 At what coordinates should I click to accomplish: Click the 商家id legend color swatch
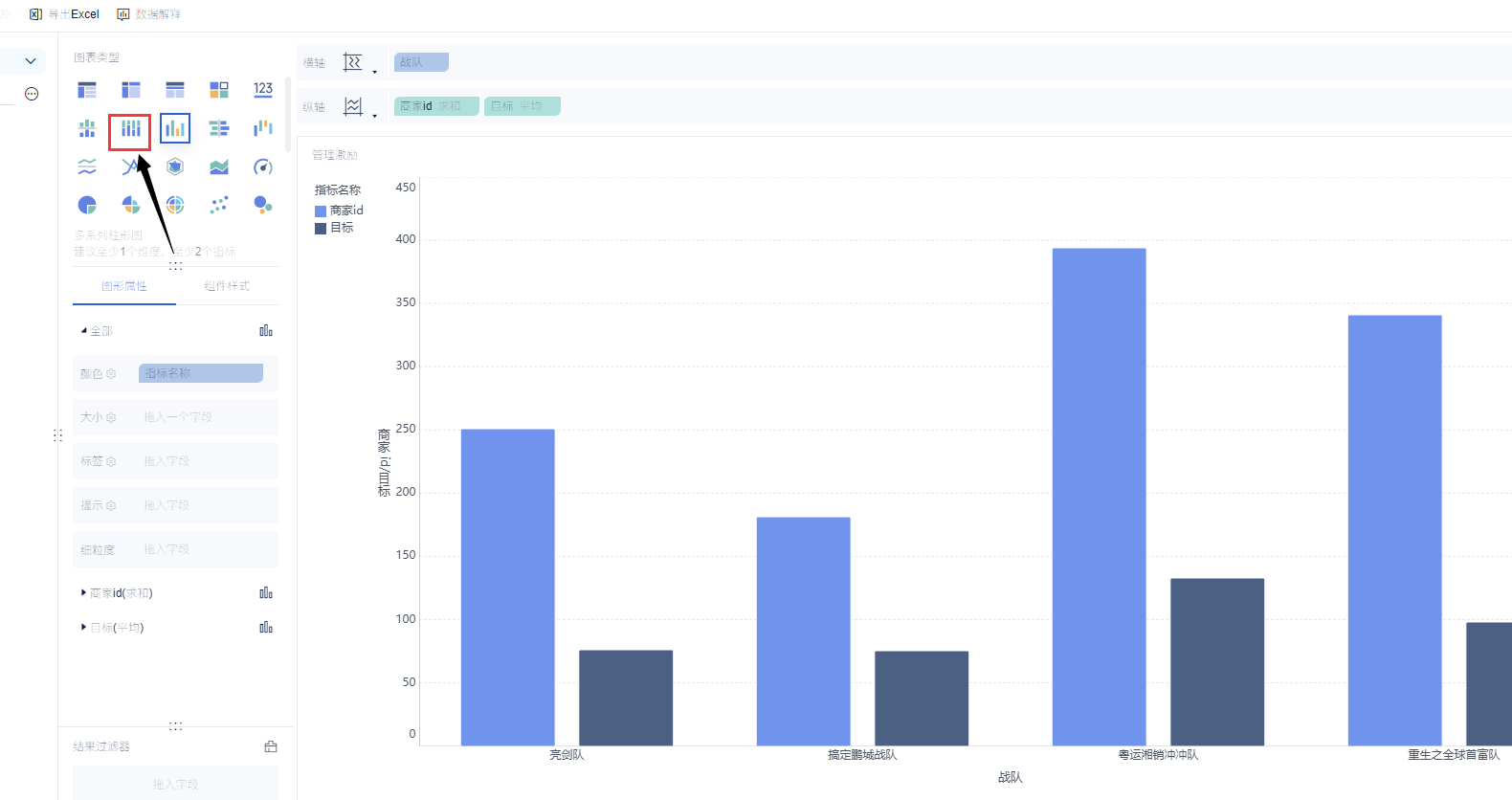pyautogui.click(x=321, y=211)
